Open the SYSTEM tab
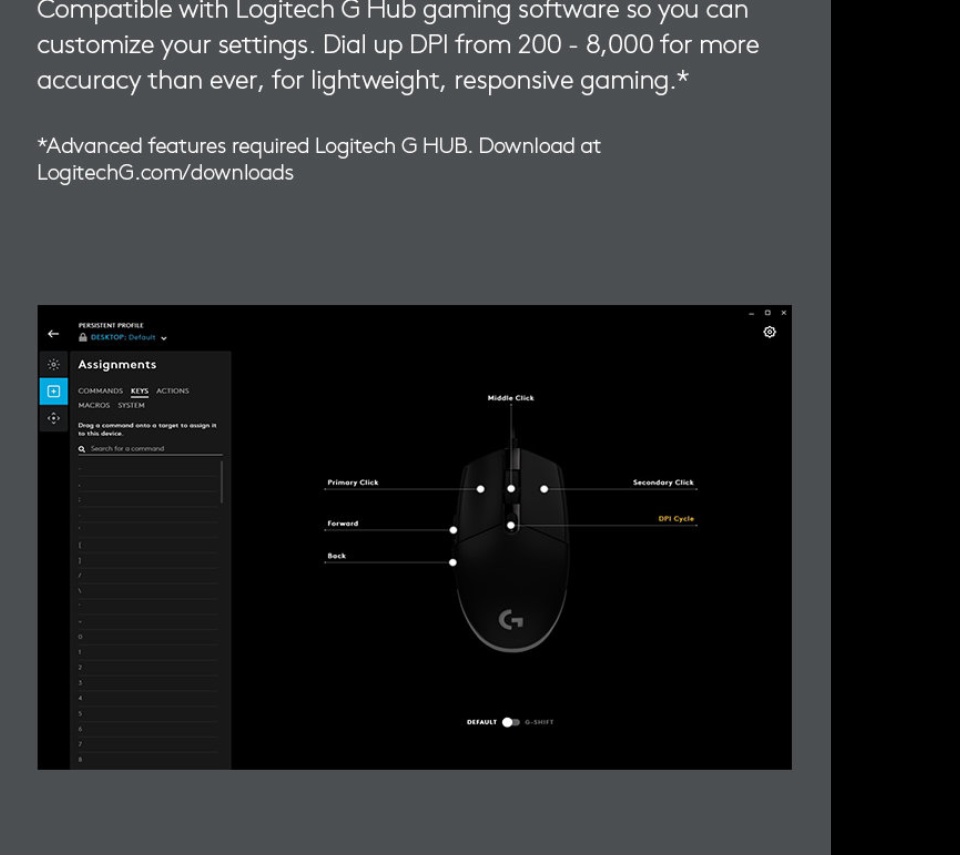Viewport: 960px width, 855px height. click(x=131, y=405)
